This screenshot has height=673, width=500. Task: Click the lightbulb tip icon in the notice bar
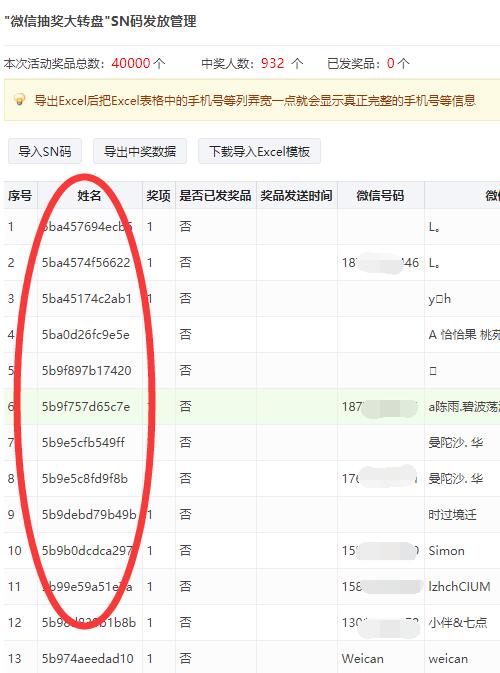(x=19, y=100)
